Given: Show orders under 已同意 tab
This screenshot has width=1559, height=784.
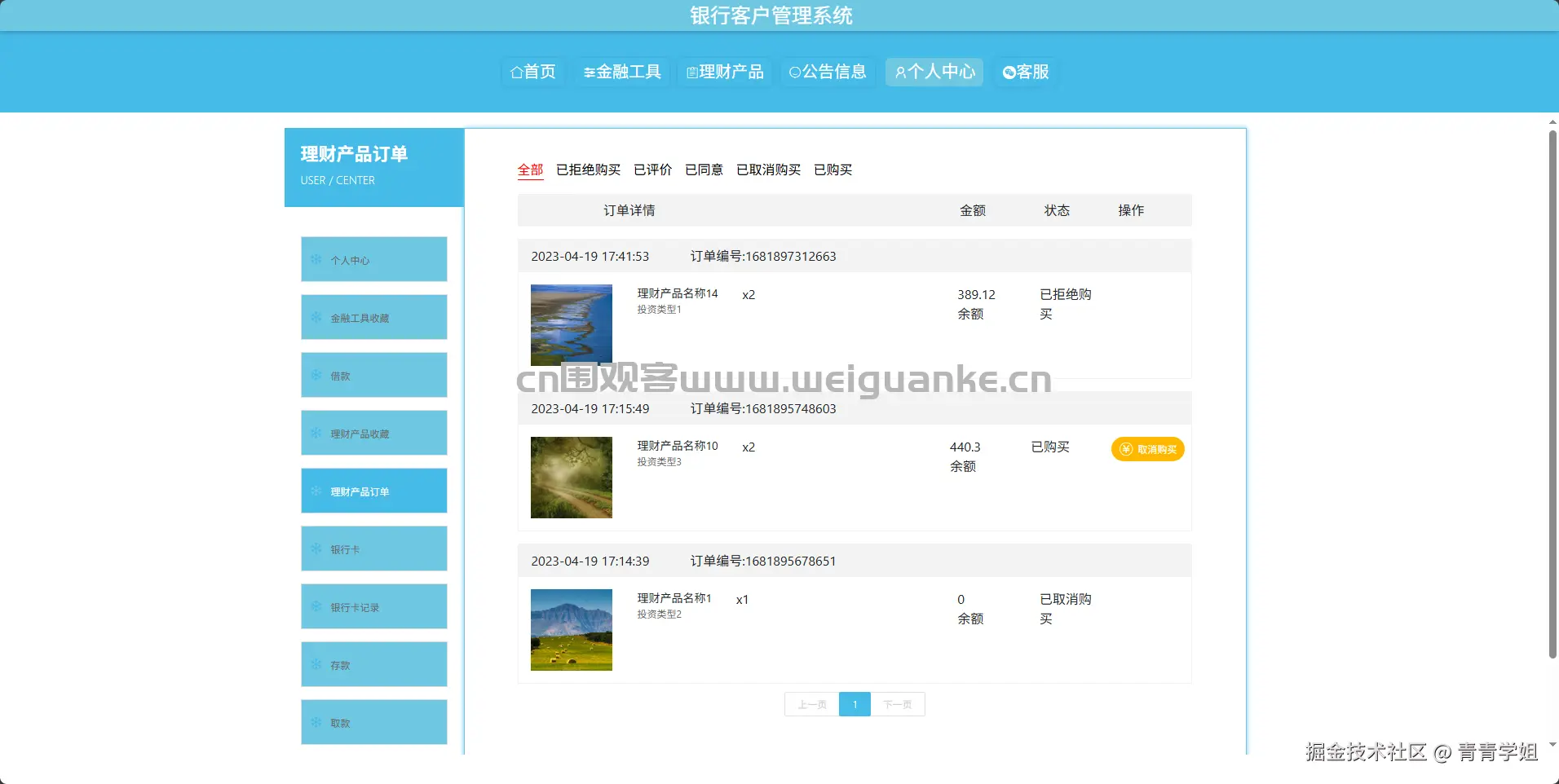Looking at the screenshot, I should 704,170.
